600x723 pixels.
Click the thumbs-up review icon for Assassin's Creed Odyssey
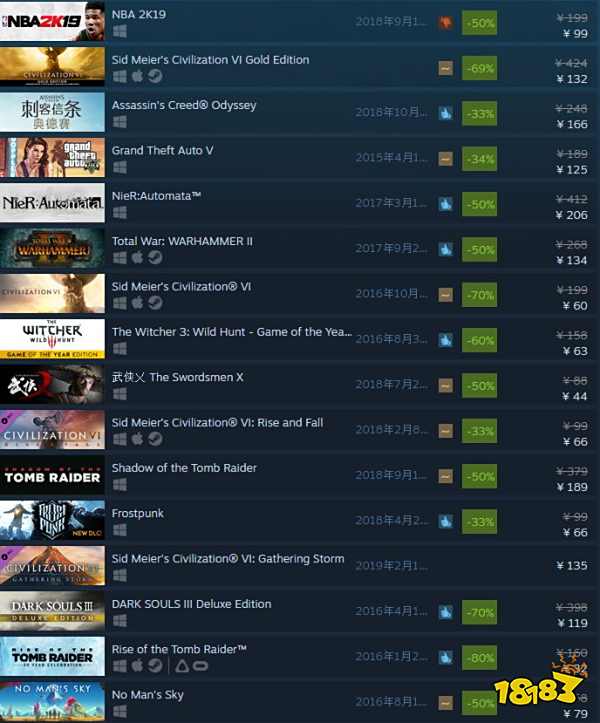(445, 113)
